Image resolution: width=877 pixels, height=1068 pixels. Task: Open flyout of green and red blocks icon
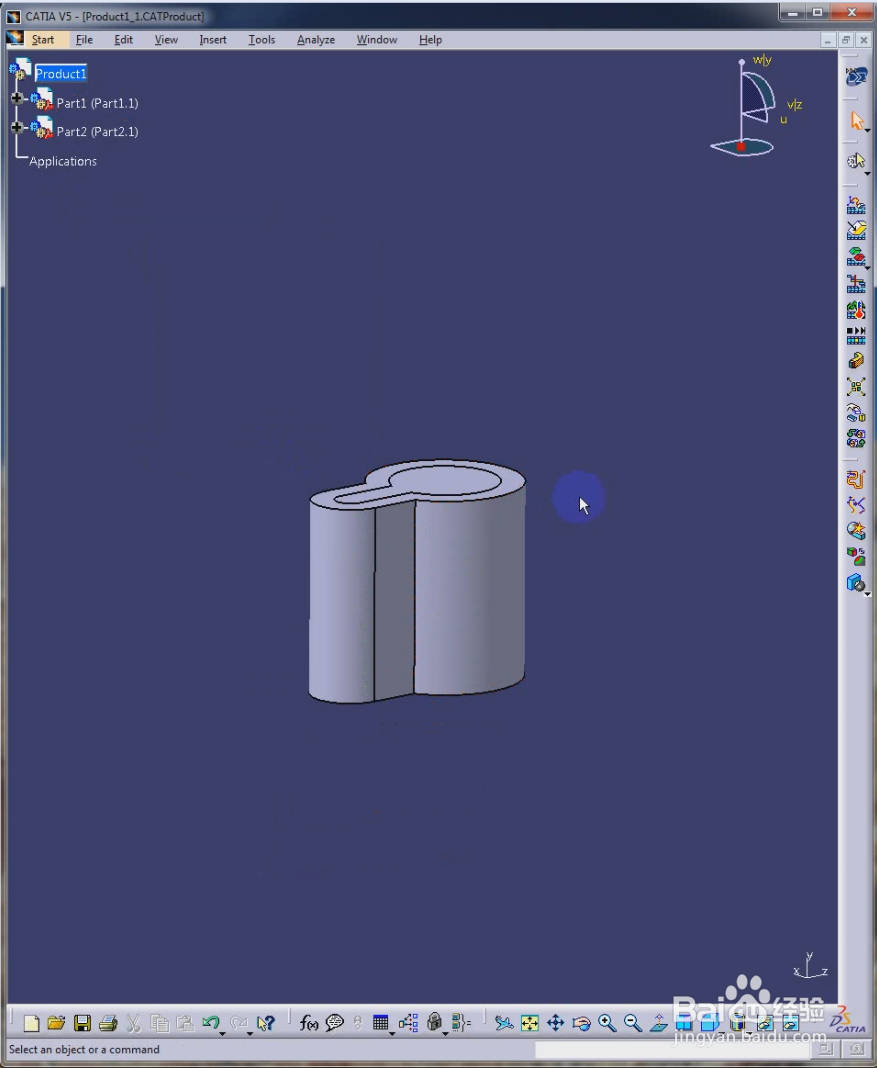point(867,268)
